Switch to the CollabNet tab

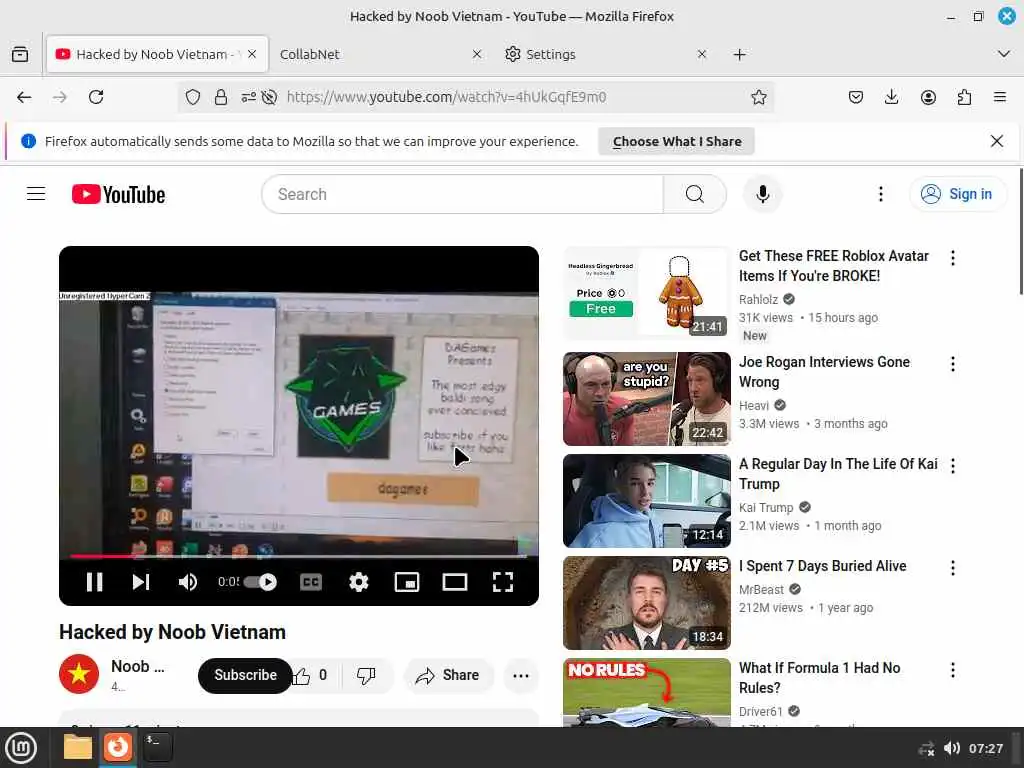(382, 54)
